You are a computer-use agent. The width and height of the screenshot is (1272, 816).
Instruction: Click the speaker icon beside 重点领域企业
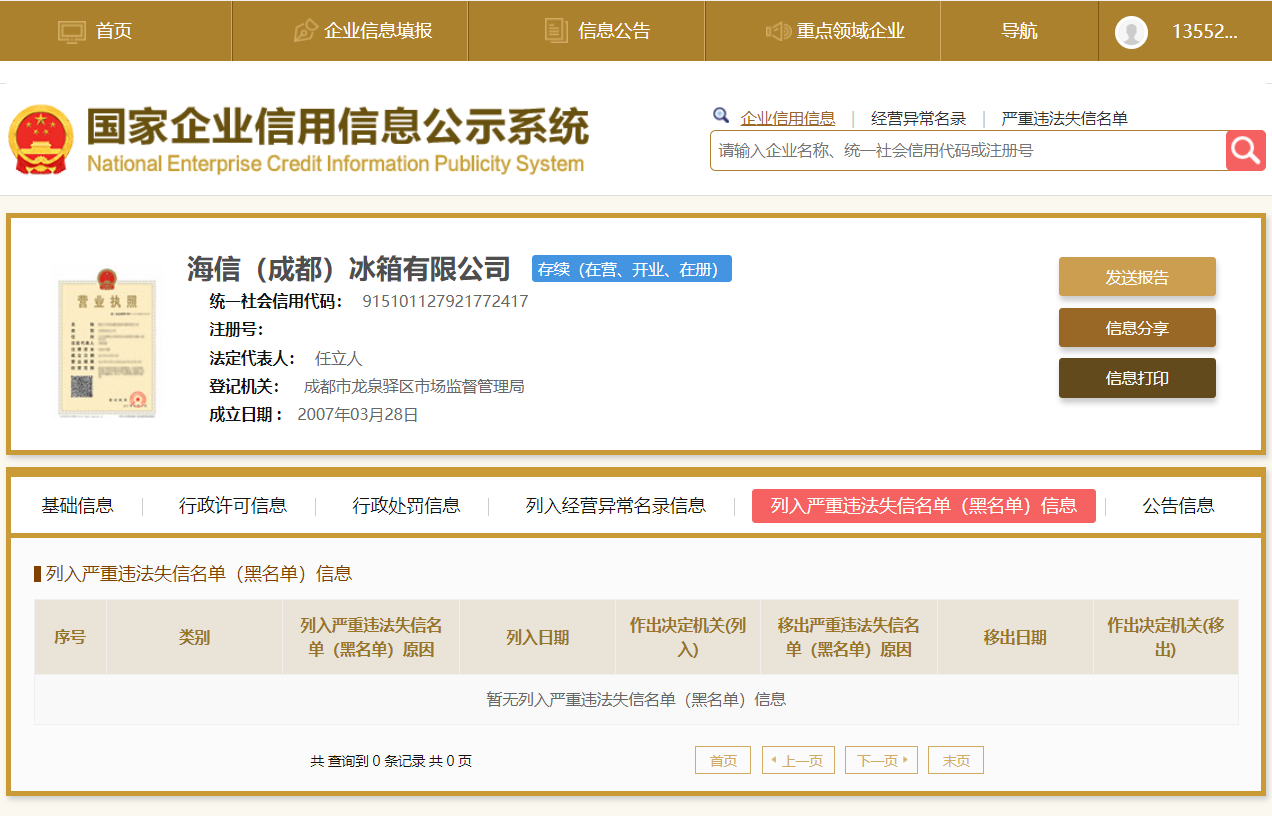pyautogui.click(x=778, y=31)
